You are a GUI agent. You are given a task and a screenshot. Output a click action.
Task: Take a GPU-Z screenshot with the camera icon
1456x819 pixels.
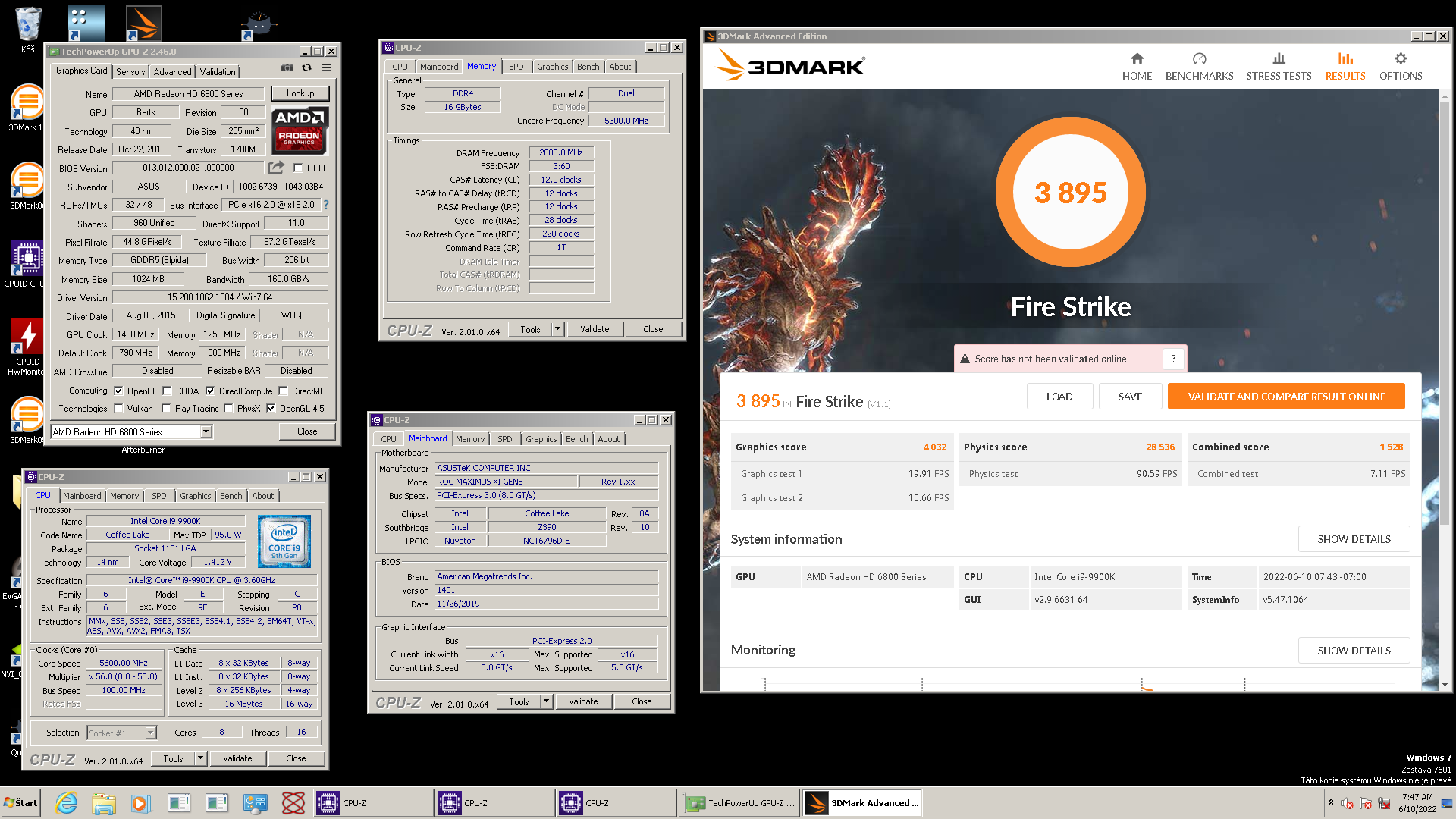287,68
